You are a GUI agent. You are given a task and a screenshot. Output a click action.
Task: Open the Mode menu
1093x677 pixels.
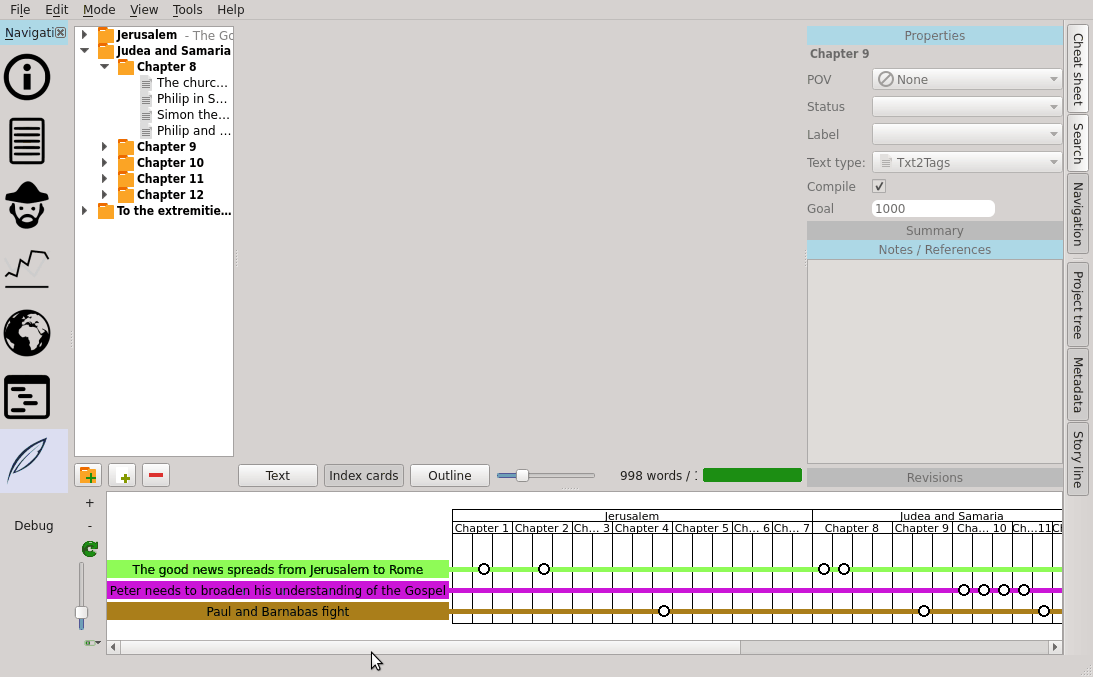pyautogui.click(x=99, y=10)
